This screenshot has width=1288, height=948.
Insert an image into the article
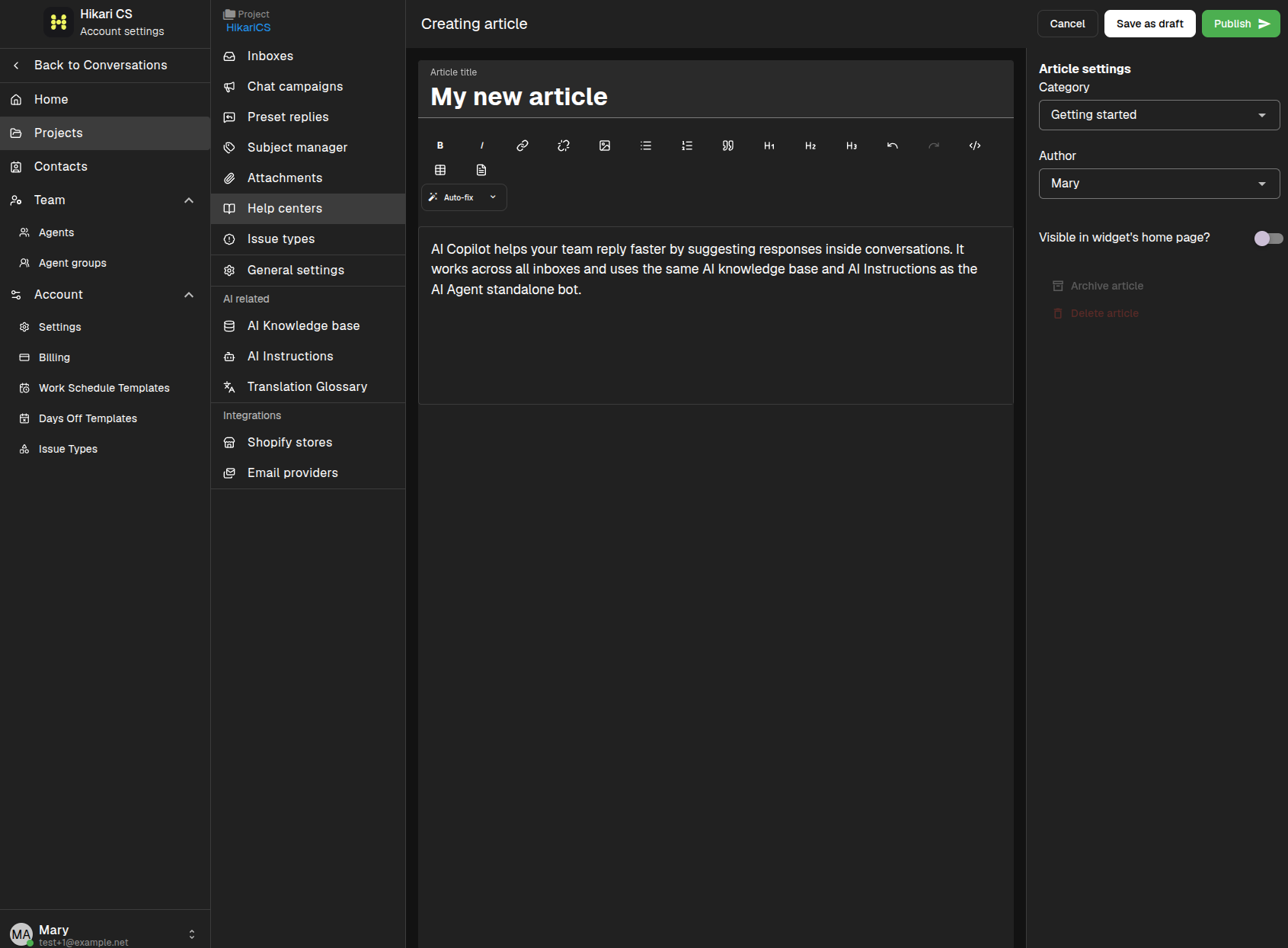605,146
